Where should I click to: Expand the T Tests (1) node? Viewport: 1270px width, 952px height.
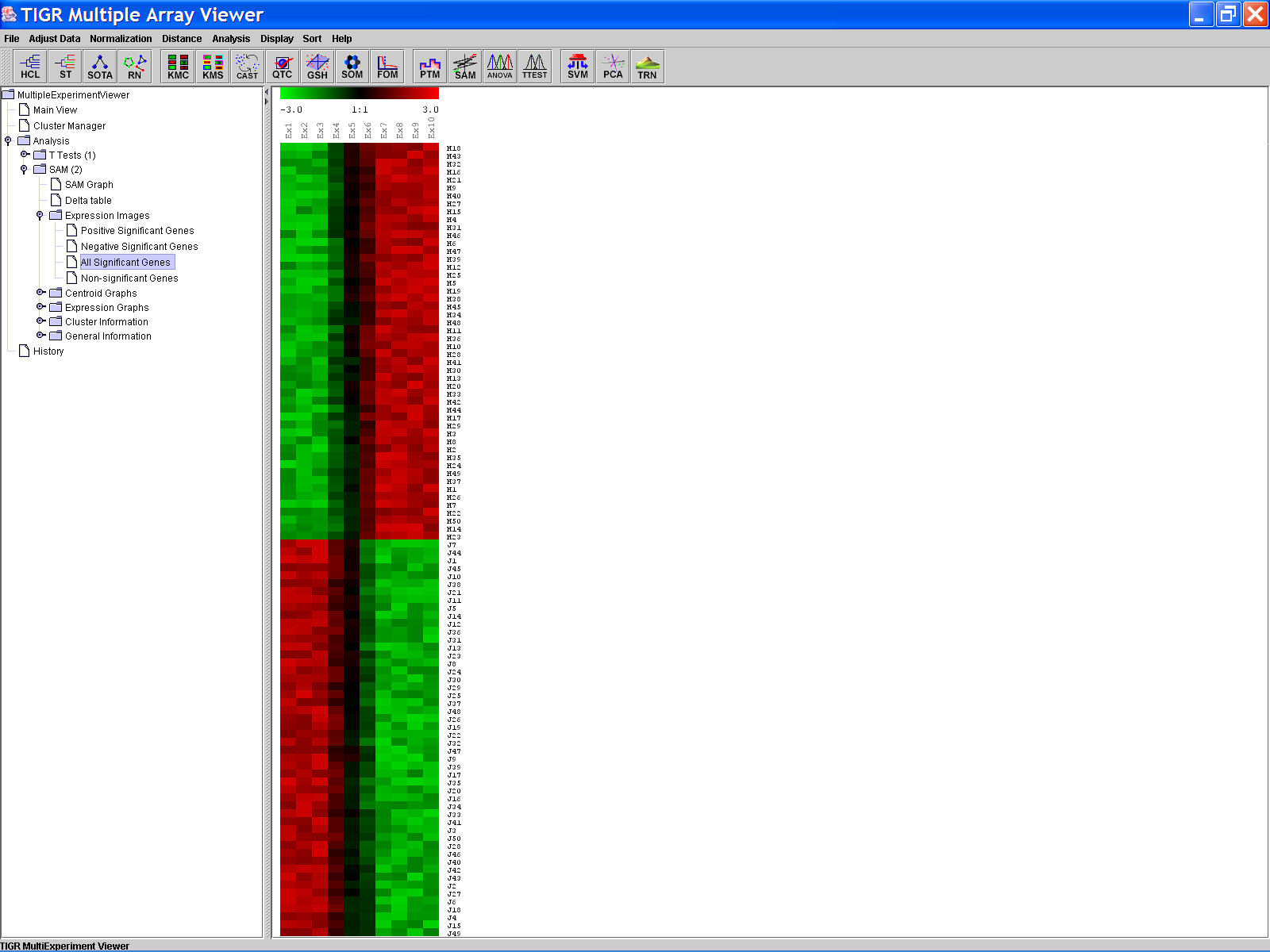[x=25, y=155]
